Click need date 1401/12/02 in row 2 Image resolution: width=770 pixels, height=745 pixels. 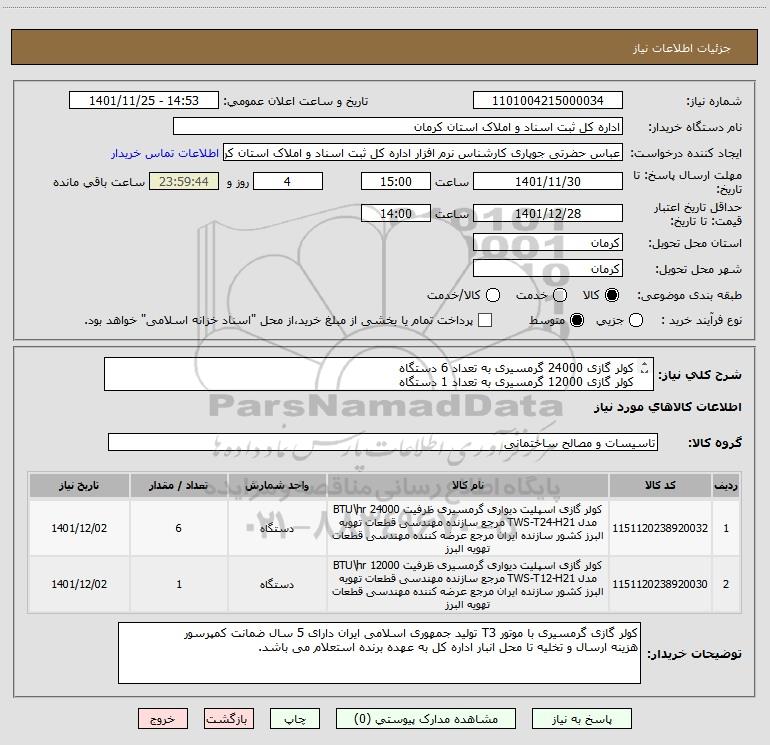tap(79, 584)
